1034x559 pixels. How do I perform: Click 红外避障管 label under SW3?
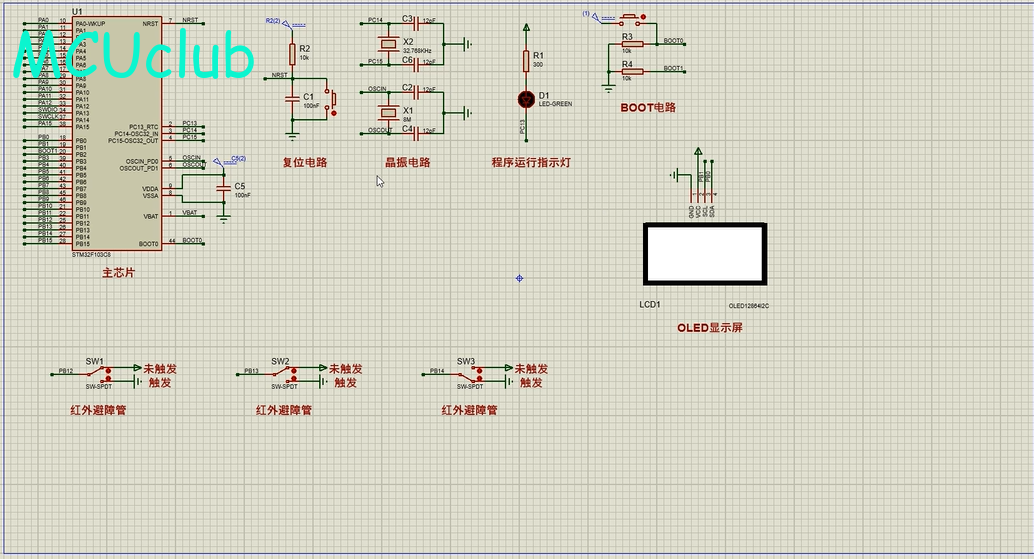(470, 410)
